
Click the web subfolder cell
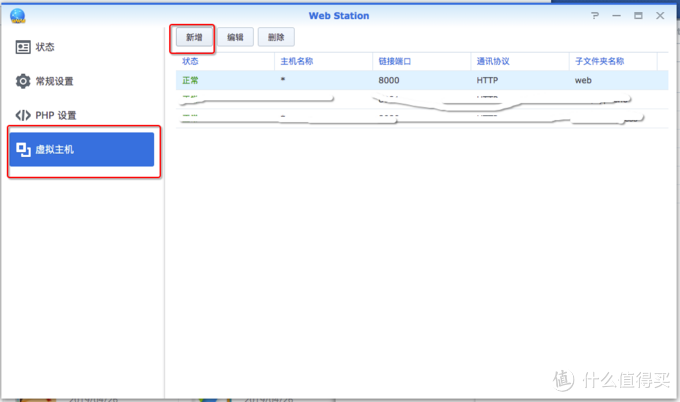pyautogui.click(x=583, y=80)
